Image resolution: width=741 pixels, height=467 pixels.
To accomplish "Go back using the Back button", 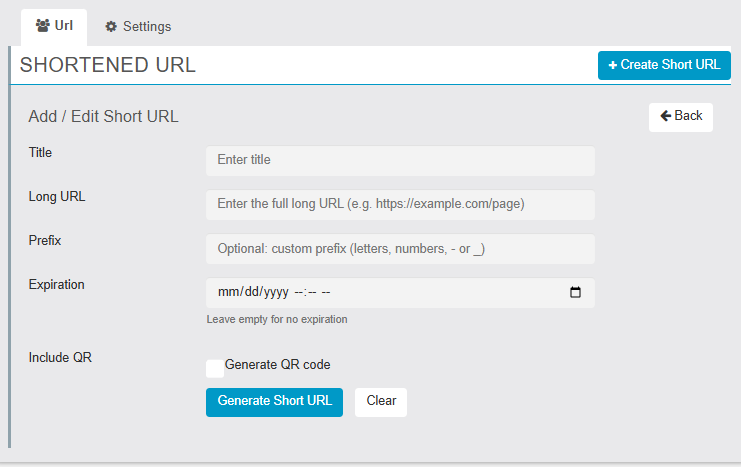I will [681, 116].
